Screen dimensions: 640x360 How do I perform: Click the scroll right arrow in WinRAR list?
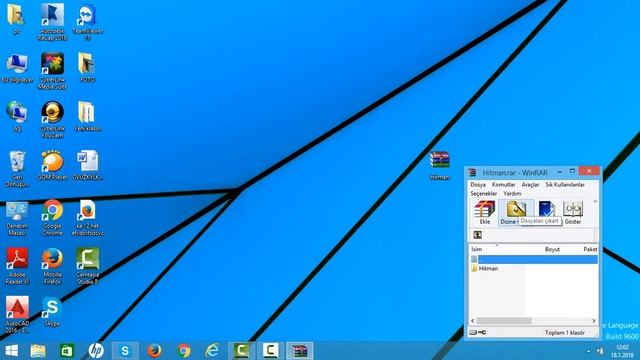coord(594,321)
